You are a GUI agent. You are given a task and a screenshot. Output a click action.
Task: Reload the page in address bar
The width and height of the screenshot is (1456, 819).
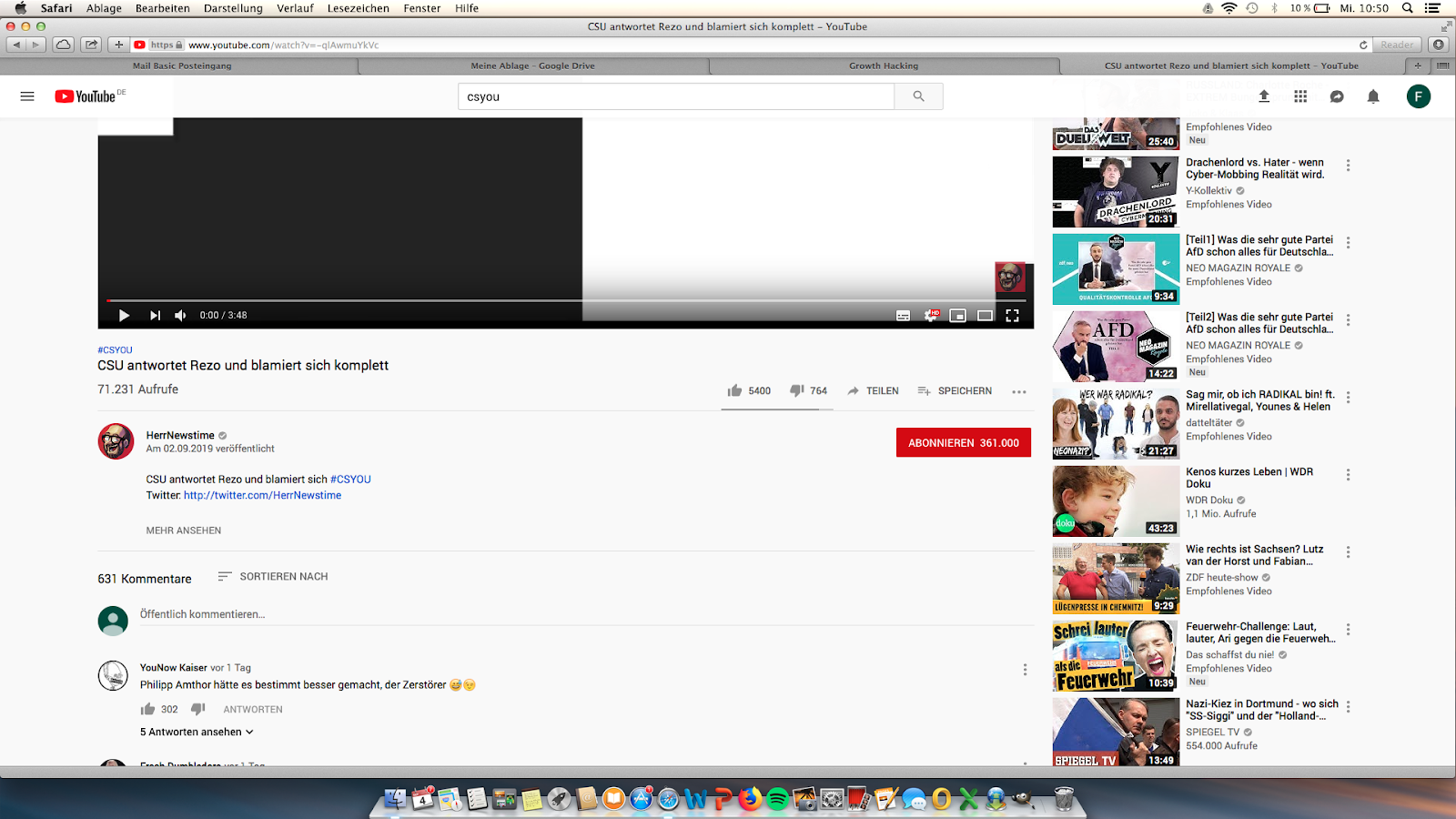(x=1363, y=45)
